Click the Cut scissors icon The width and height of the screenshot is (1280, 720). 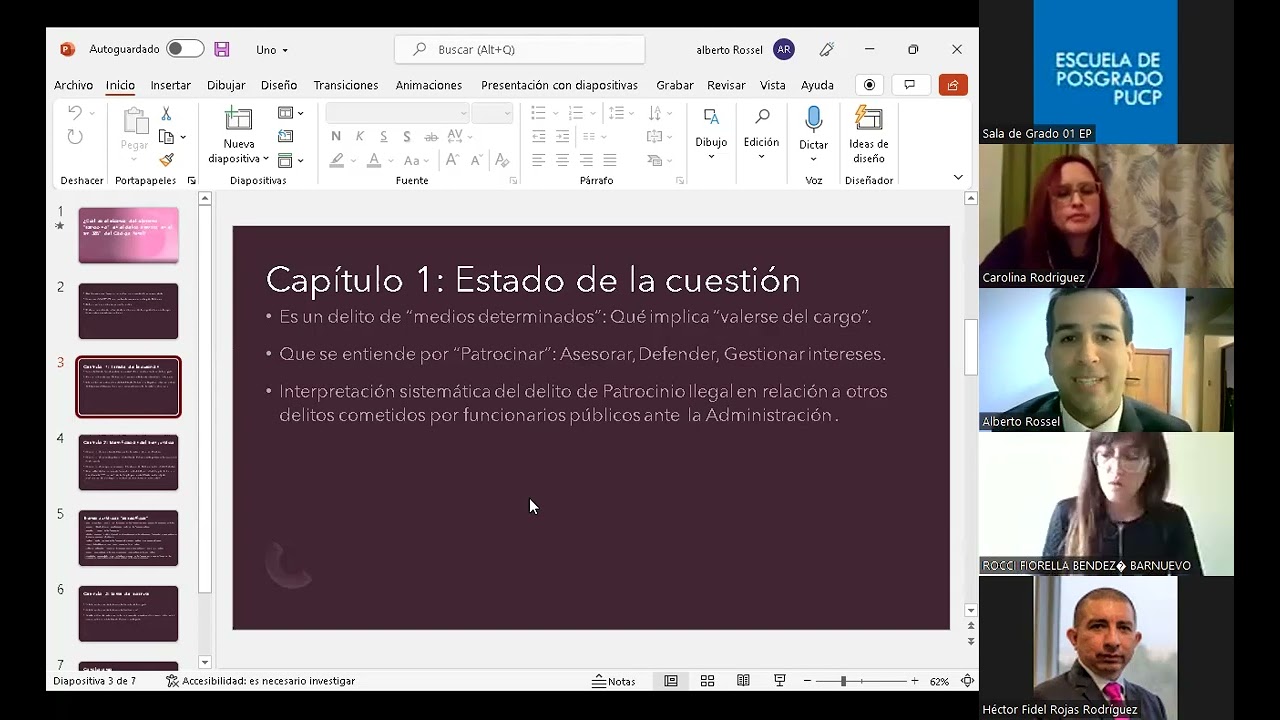click(166, 114)
